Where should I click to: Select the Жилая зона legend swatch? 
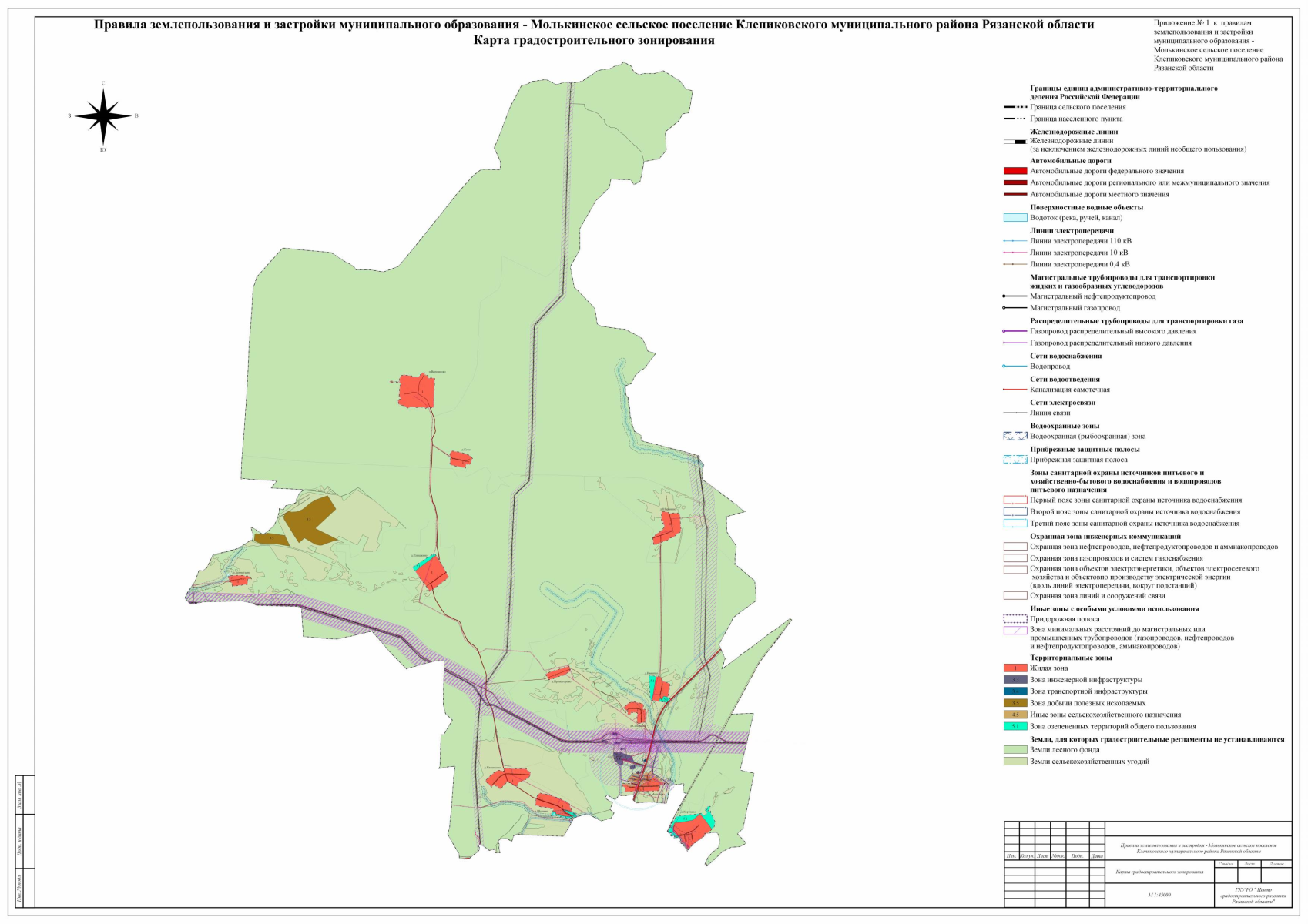(1015, 668)
